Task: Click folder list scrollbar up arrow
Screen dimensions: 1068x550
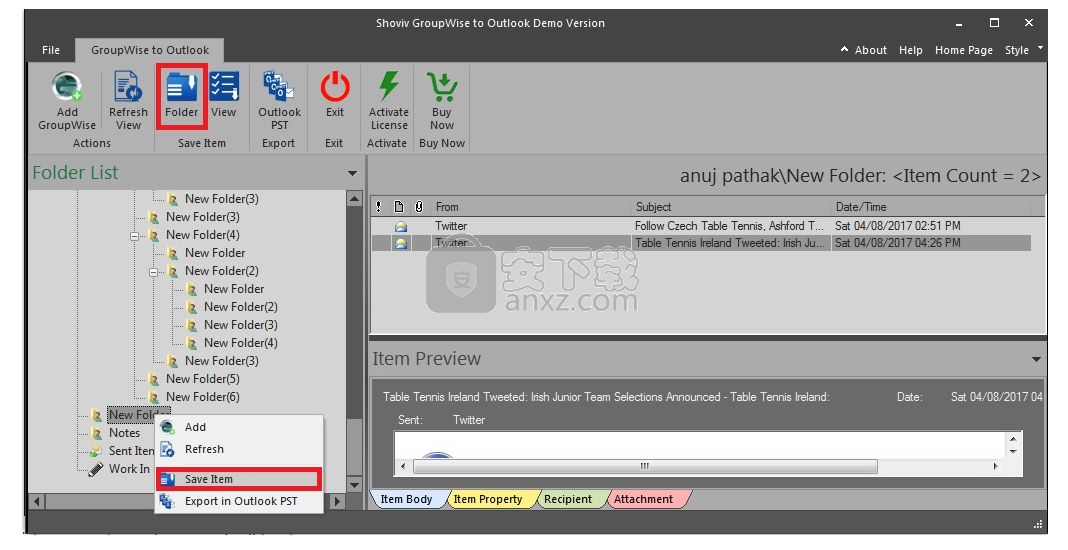Action: [354, 198]
